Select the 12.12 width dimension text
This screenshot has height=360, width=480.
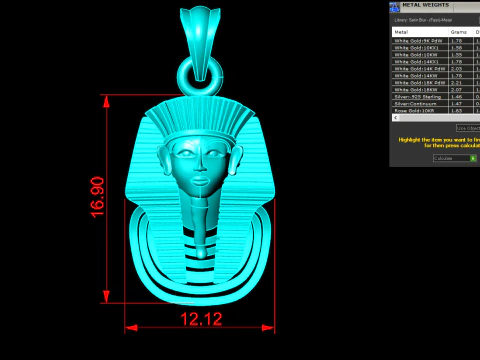pos(201,319)
